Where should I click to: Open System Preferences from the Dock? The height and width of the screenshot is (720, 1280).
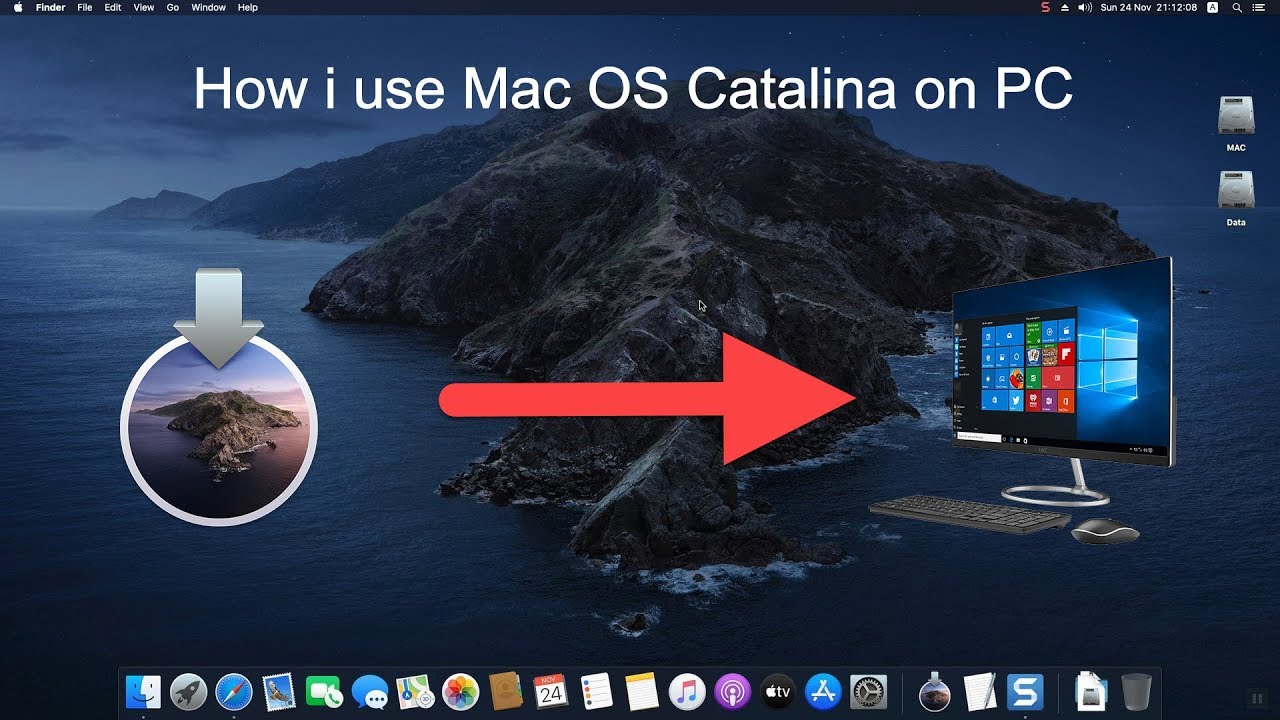869,691
